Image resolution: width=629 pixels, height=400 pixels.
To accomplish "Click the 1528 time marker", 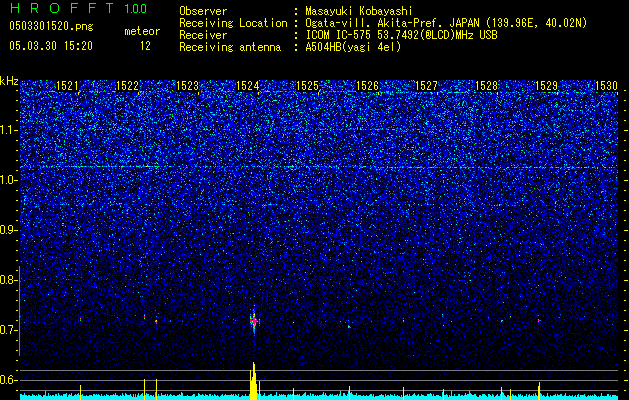I will (x=486, y=86).
